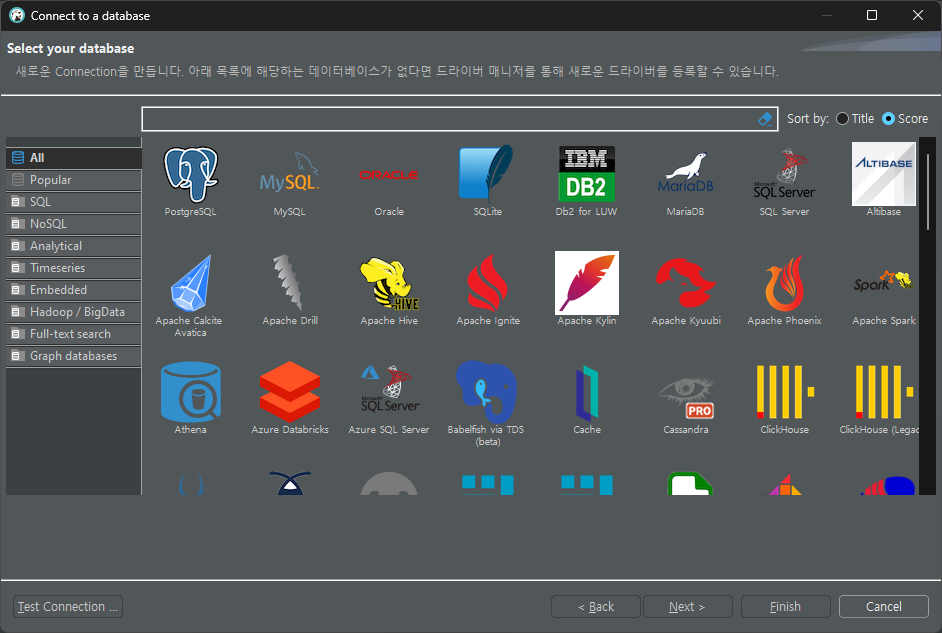Filter by the SQL category
This screenshot has height=633, width=942.
pos(74,202)
